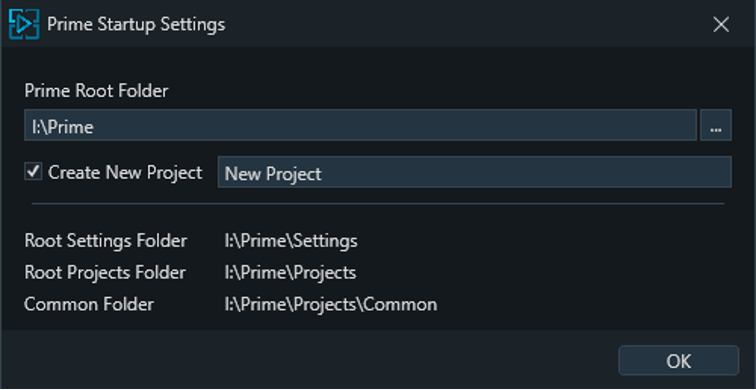
Task: Close the Prime Startup Settings dialog
Action: [721, 24]
